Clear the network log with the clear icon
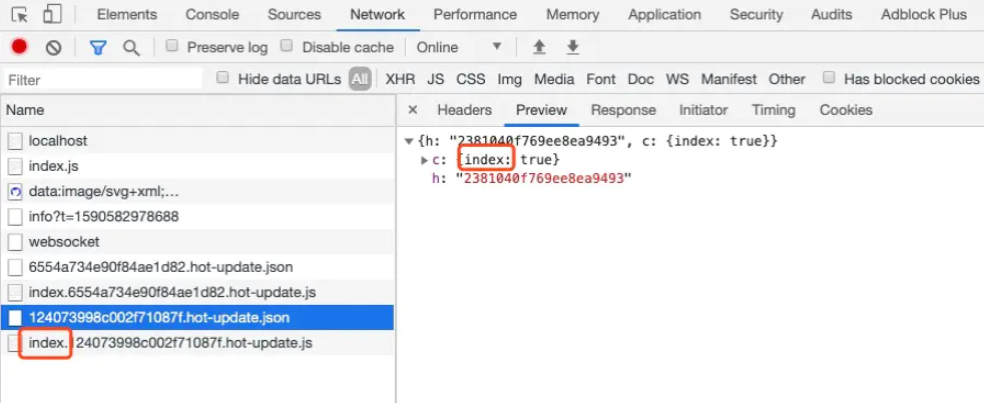 [53, 48]
